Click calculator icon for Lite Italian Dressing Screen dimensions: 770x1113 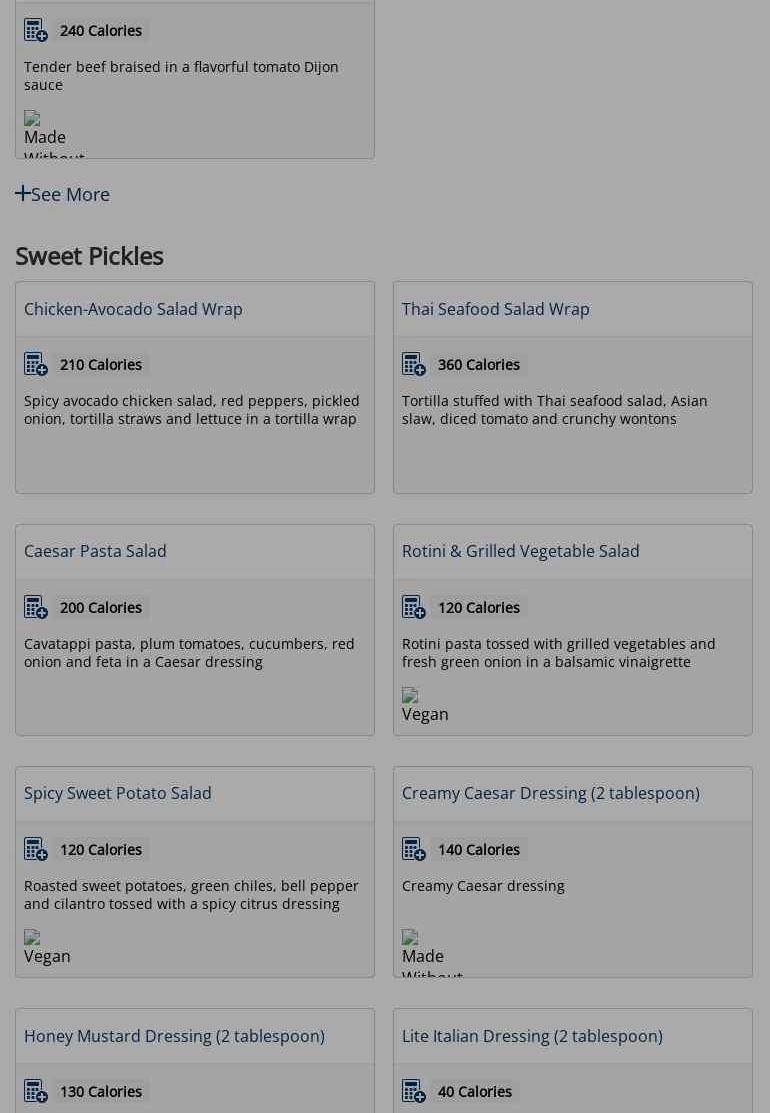(414, 1092)
